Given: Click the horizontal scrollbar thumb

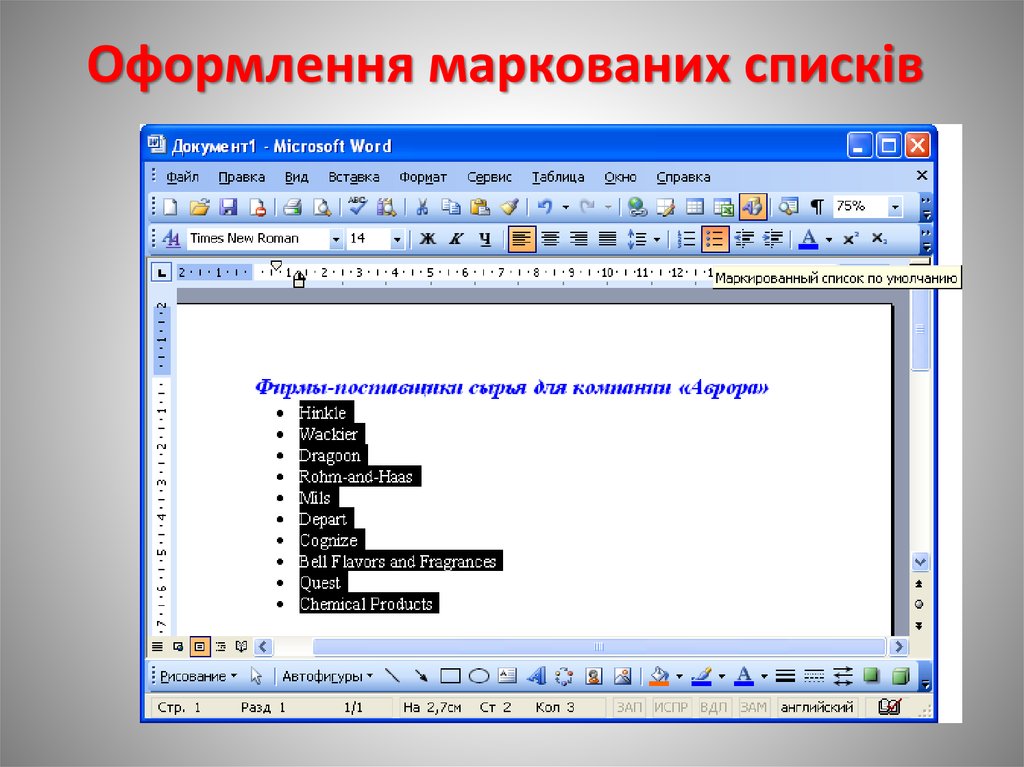Looking at the screenshot, I should (x=599, y=647).
